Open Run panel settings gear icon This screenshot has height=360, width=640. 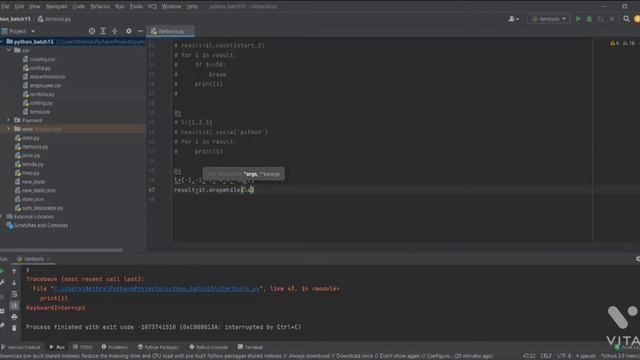point(638,259)
